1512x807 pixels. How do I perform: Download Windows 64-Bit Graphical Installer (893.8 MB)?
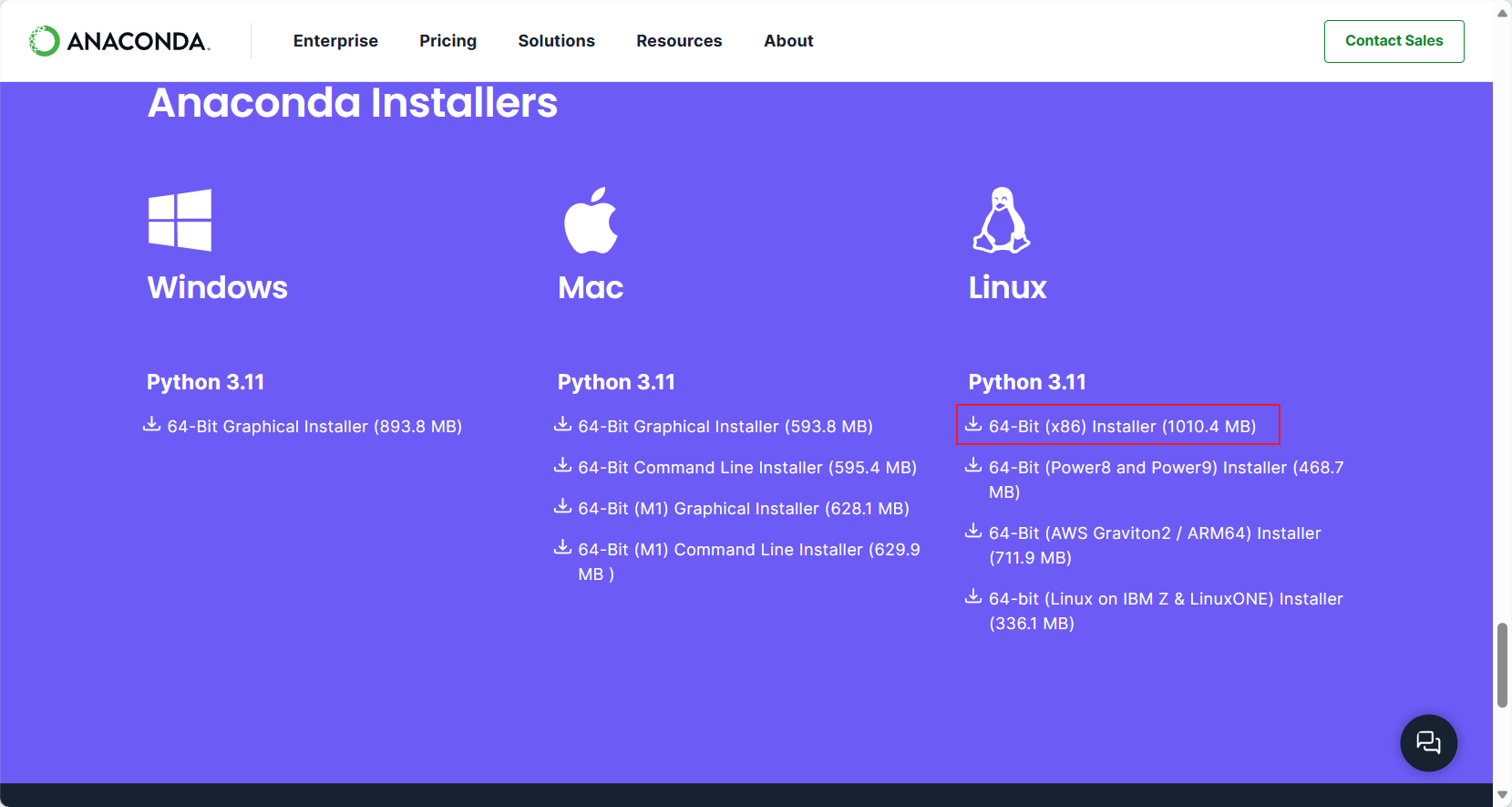pos(314,427)
